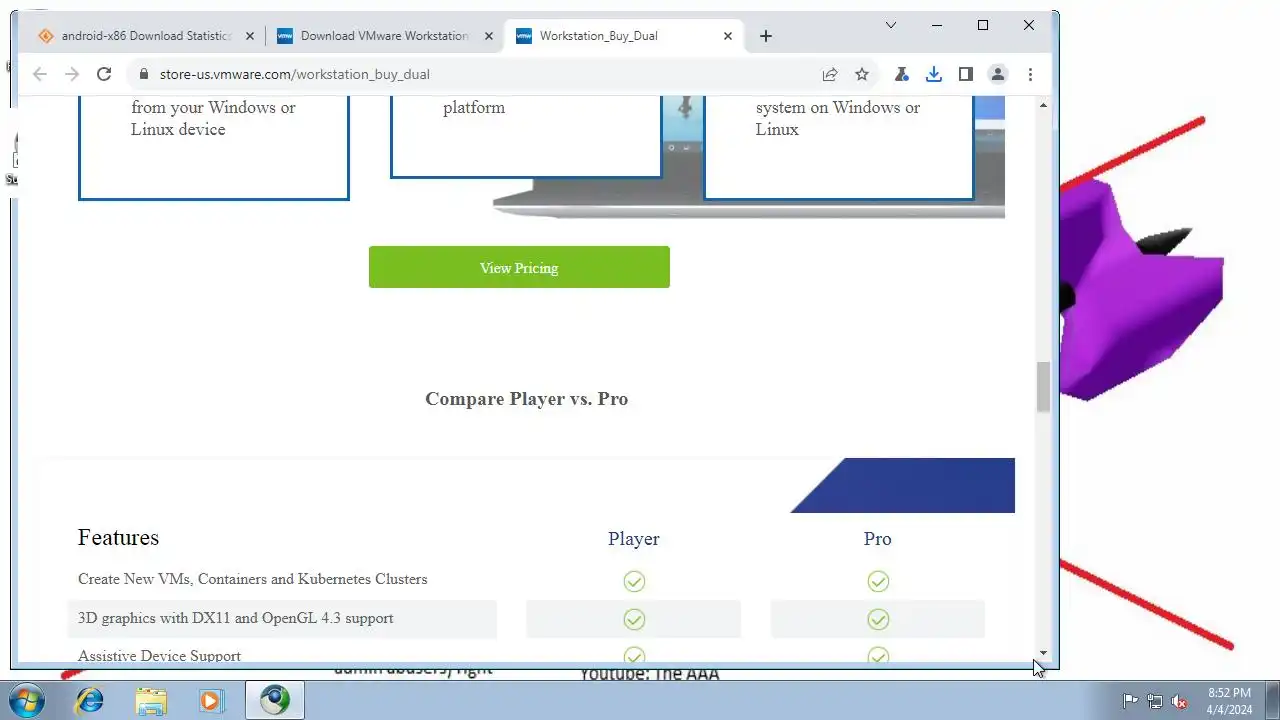This screenshot has width=1280, height=720.
Task: Click the network tray icon
Action: pyautogui.click(x=1155, y=701)
